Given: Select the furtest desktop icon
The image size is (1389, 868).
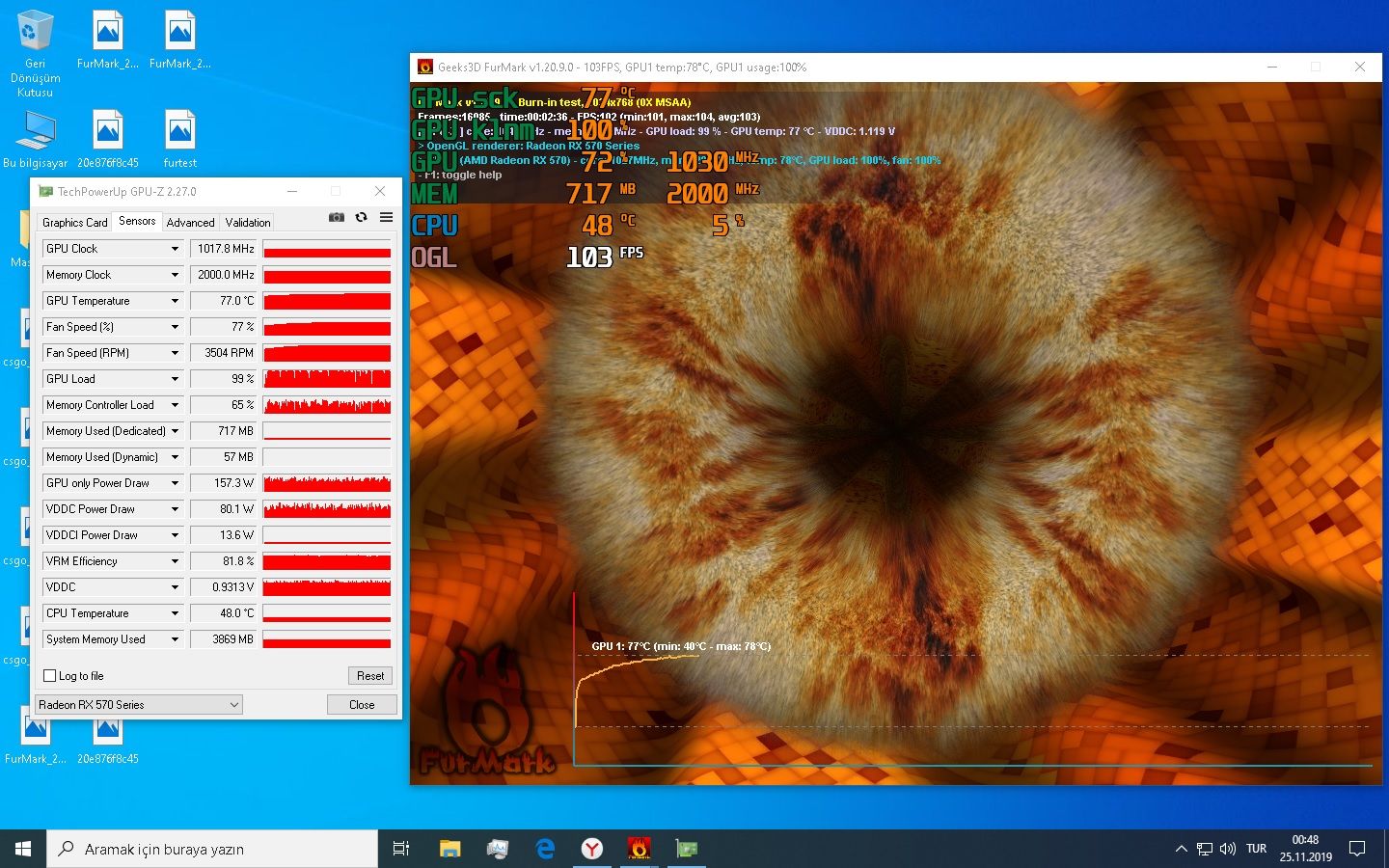Looking at the screenshot, I should [180, 140].
